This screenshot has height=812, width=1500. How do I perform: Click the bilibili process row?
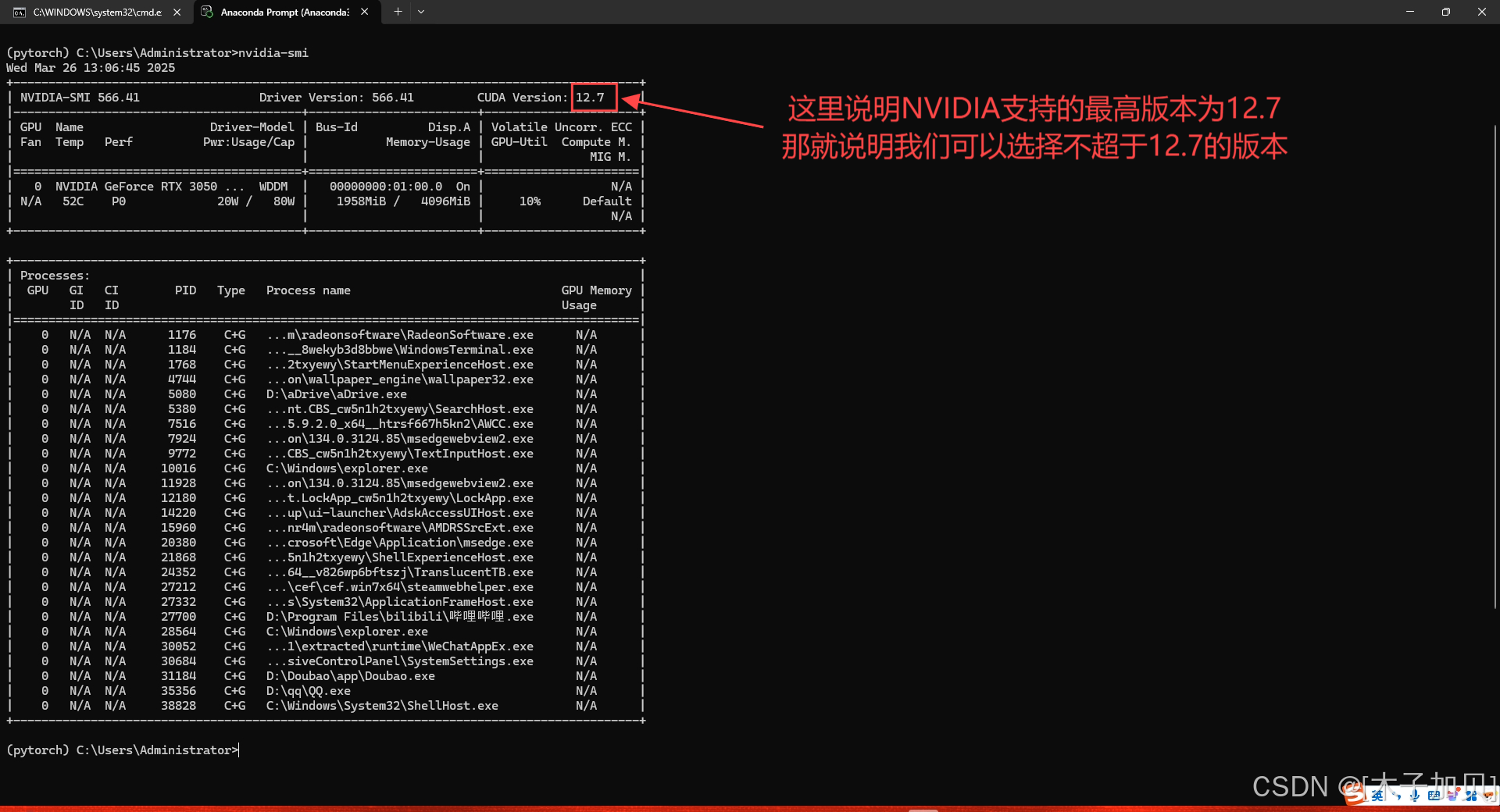[x=326, y=617]
